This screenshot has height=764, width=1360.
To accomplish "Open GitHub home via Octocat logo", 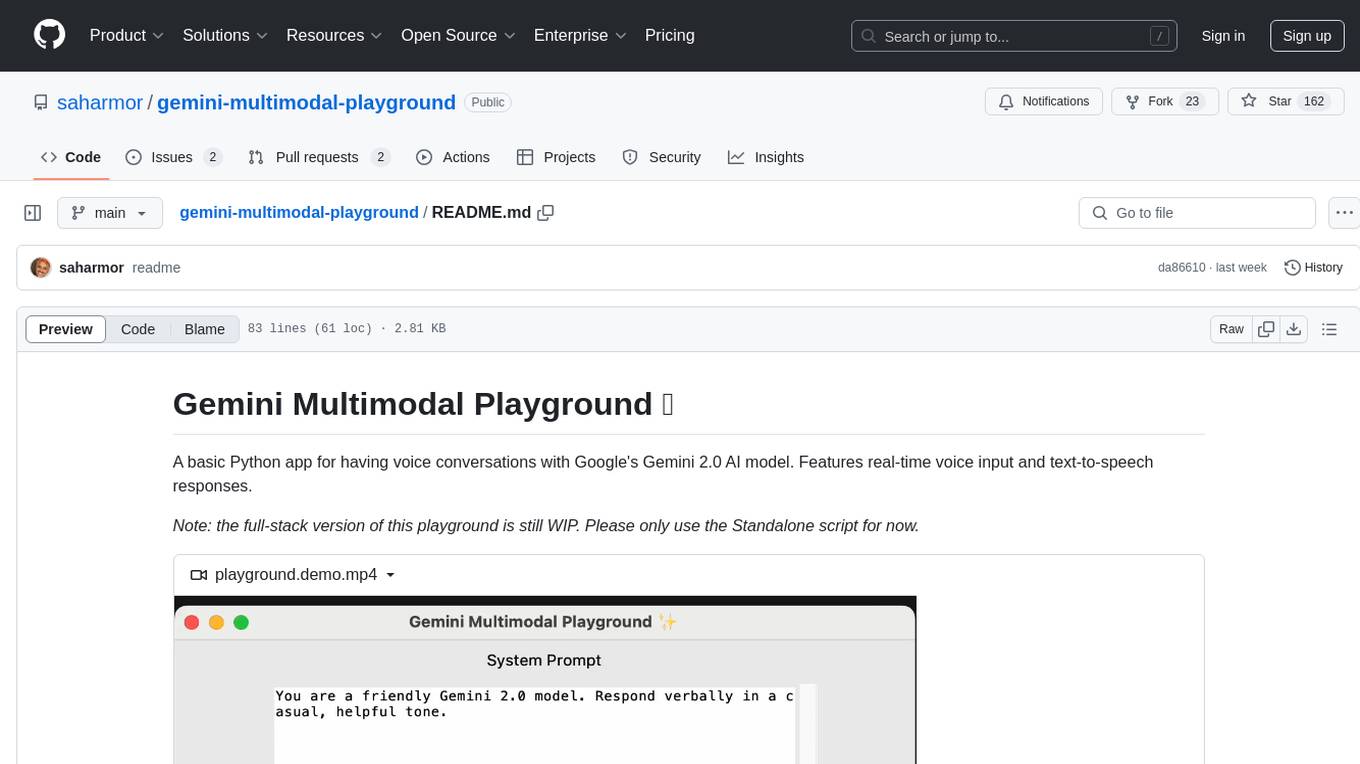I will 49,35.
